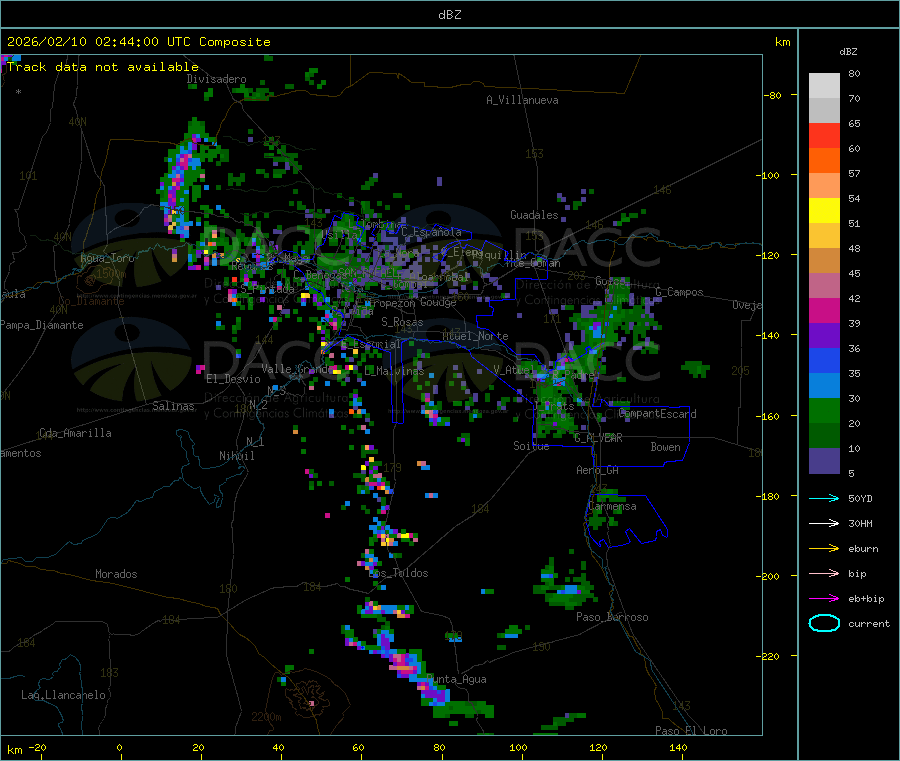Click the pink bip arrow legend icon
This screenshot has width=900, height=761.
pos(824,573)
